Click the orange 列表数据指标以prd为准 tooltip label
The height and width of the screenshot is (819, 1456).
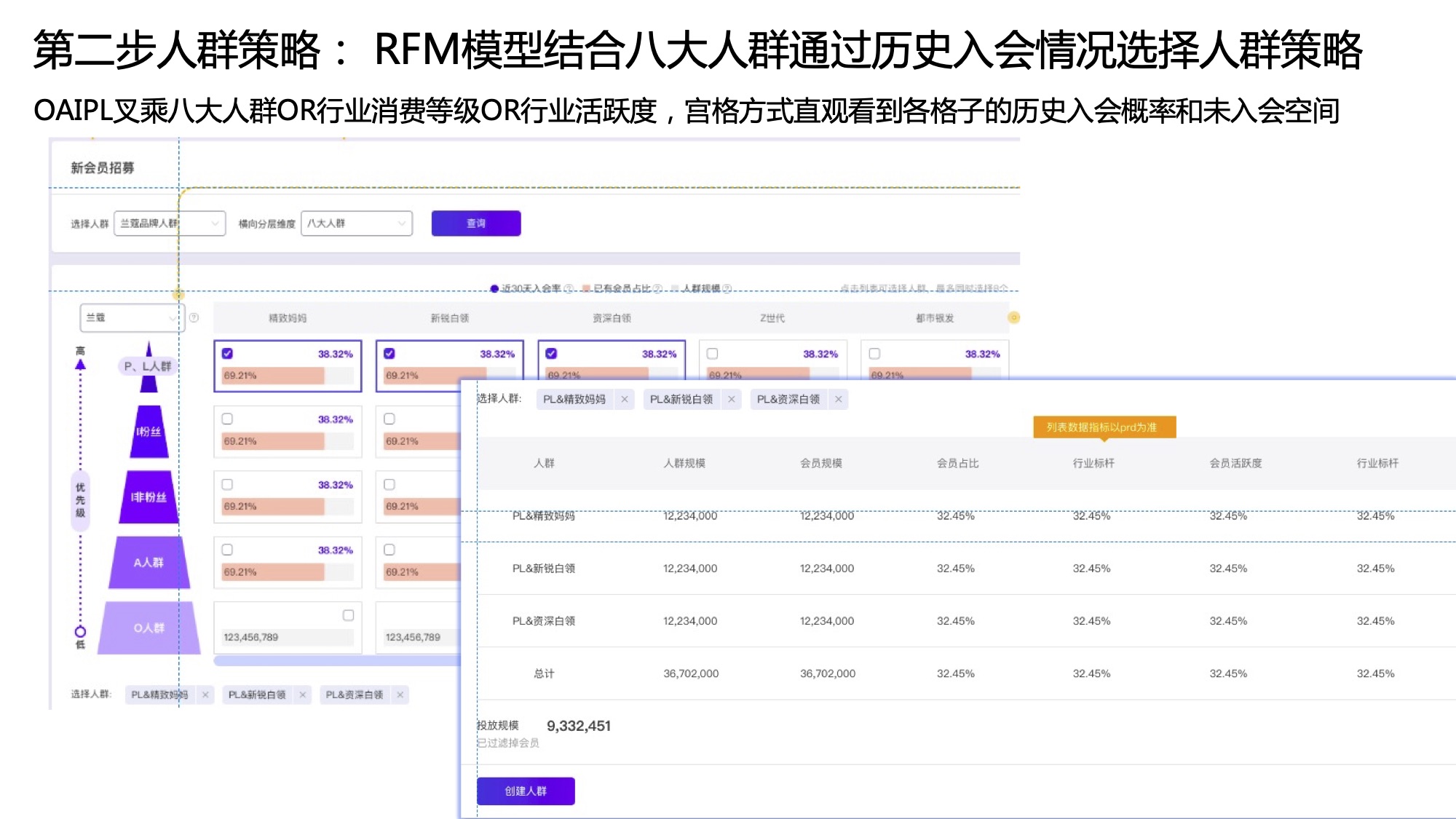click(1104, 427)
